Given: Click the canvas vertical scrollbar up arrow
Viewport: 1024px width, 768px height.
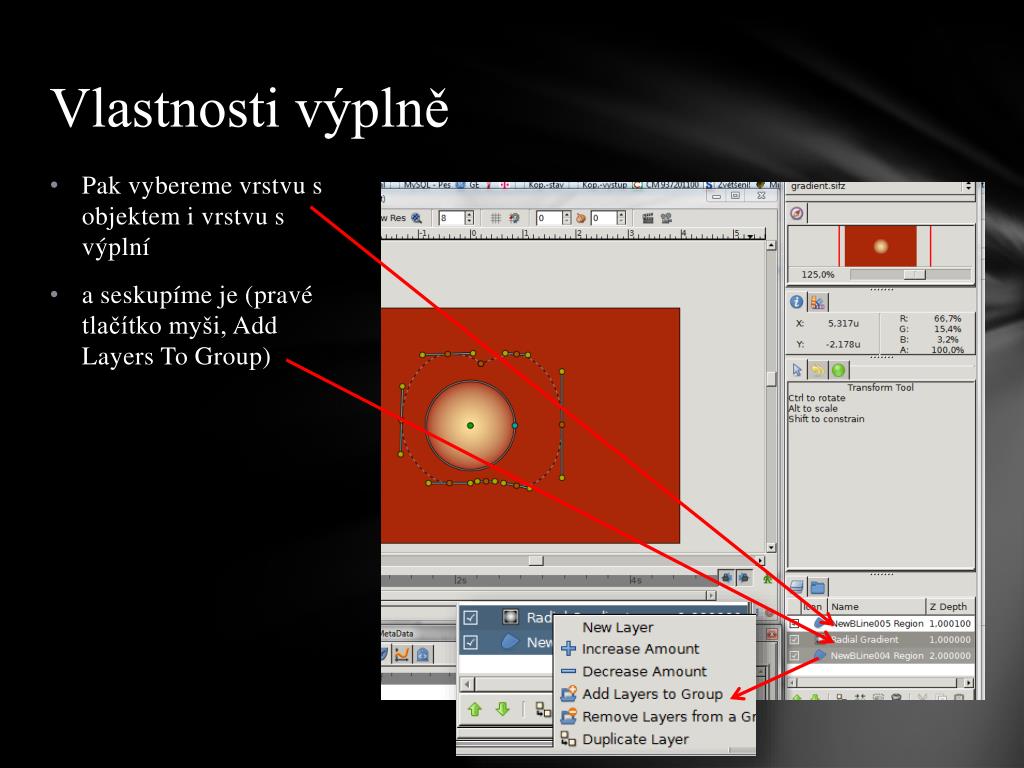Looking at the screenshot, I should coord(771,246).
